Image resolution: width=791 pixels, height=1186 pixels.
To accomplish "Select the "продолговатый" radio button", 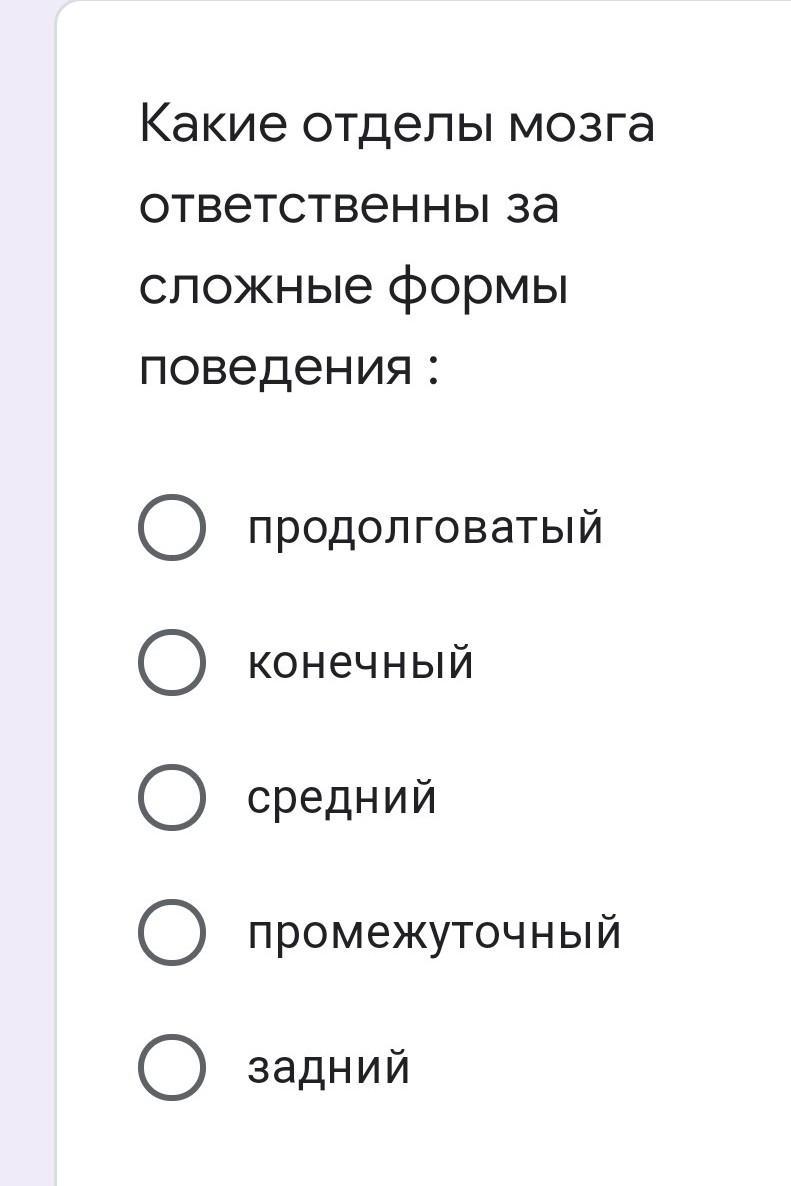I will pos(172,527).
